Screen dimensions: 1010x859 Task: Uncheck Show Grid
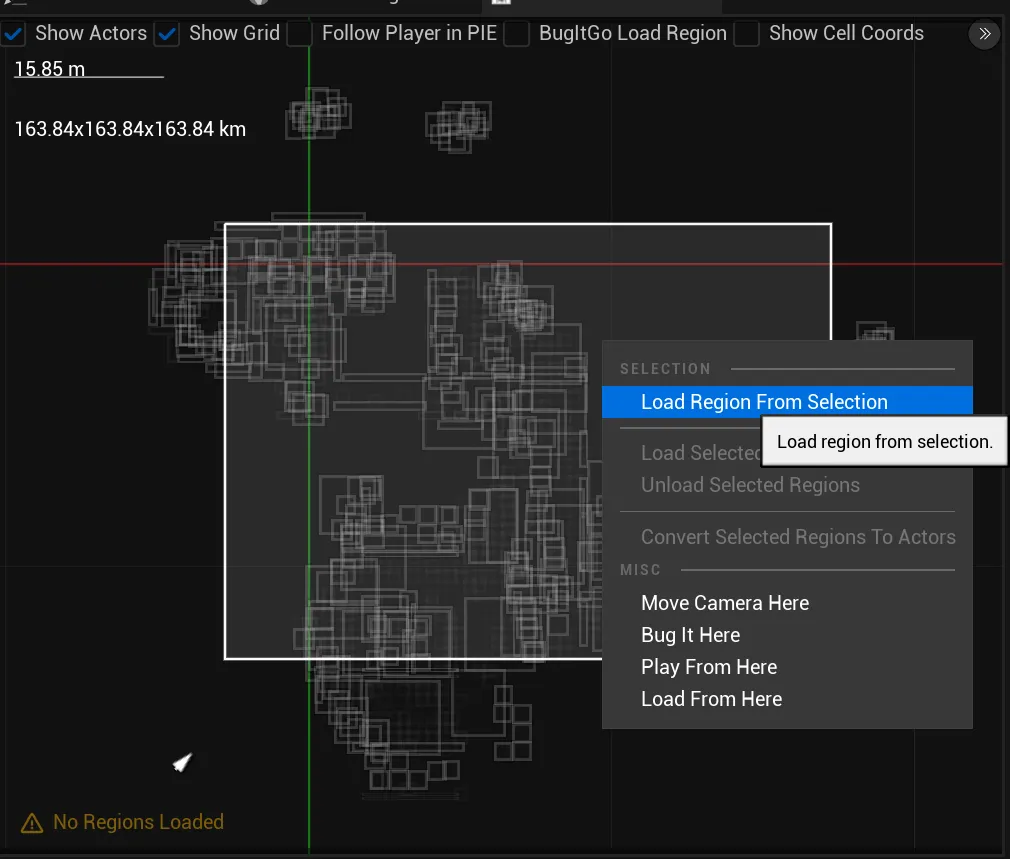click(x=167, y=33)
